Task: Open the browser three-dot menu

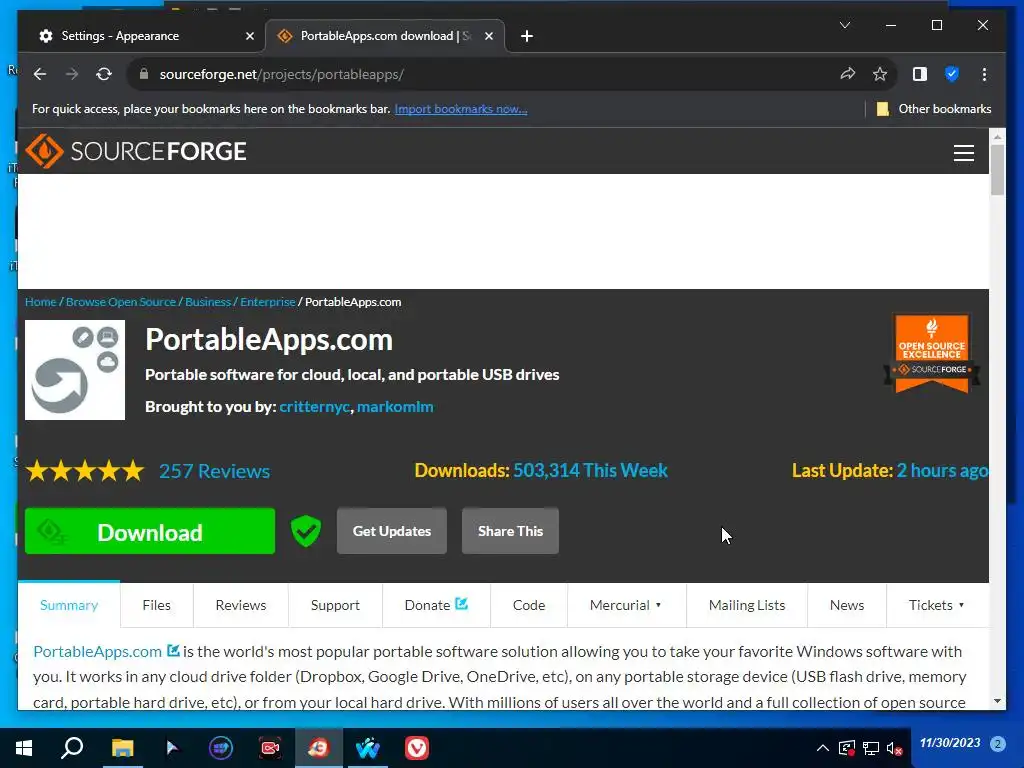Action: coord(984,74)
